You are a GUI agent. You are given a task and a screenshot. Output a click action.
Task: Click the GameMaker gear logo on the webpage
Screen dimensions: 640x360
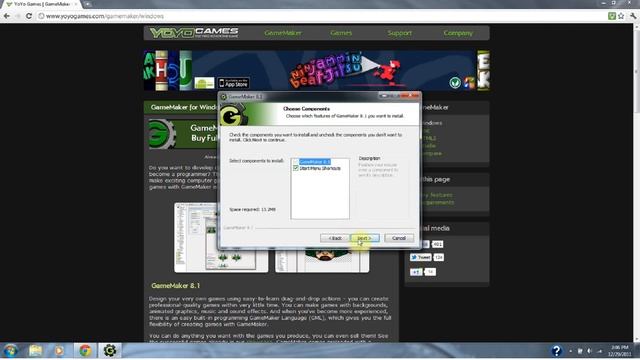pos(162,134)
